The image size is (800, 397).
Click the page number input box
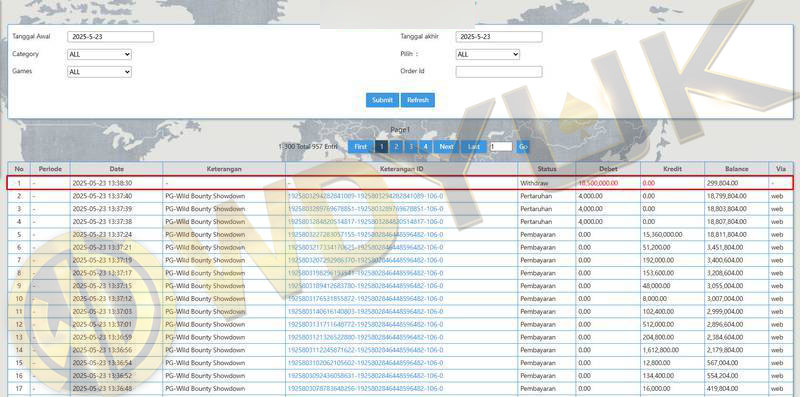pos(501,147)
